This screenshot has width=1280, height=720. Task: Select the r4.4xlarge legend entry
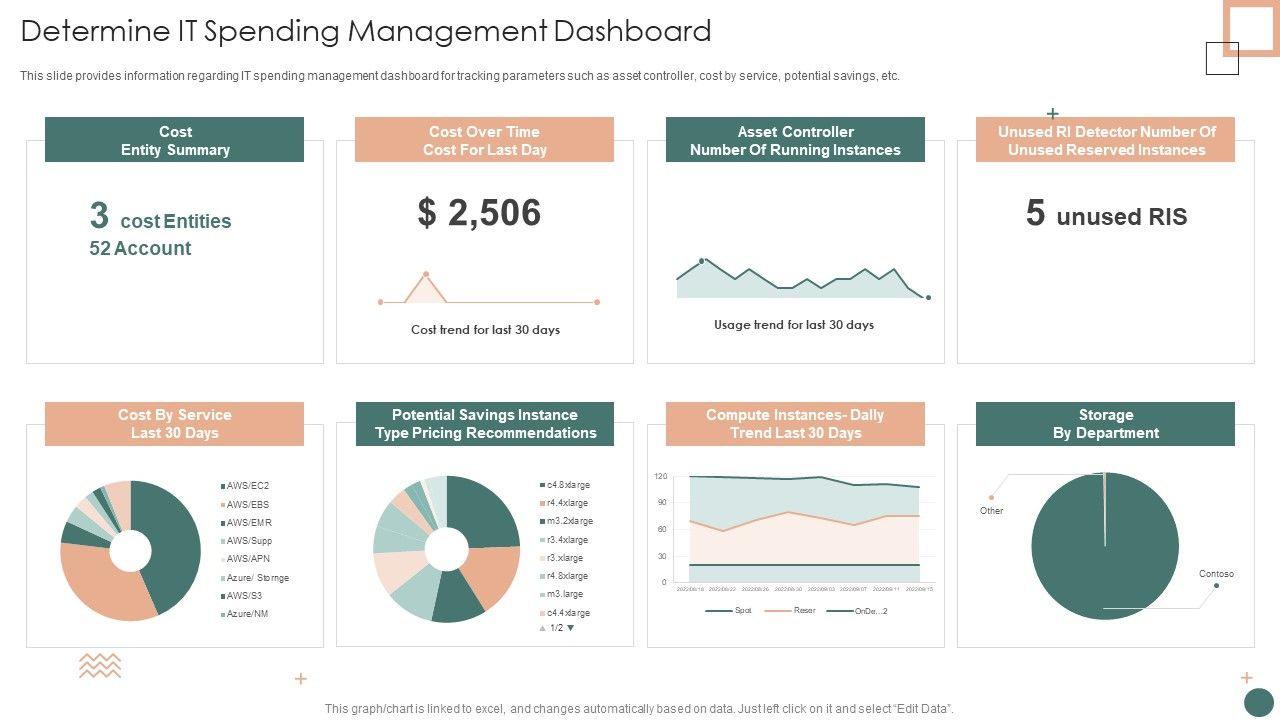pyautogui.click(x=564, y=503)
